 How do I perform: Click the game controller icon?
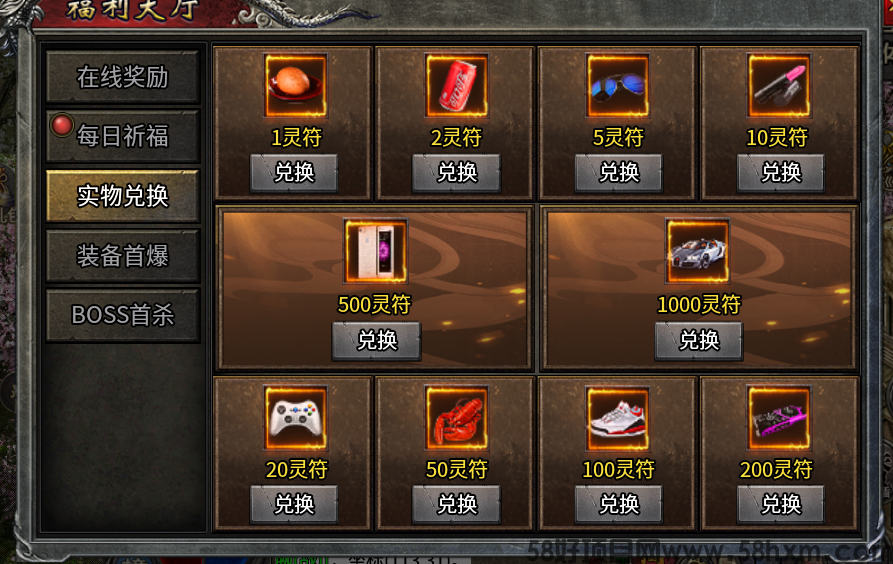tap(295, 418)
